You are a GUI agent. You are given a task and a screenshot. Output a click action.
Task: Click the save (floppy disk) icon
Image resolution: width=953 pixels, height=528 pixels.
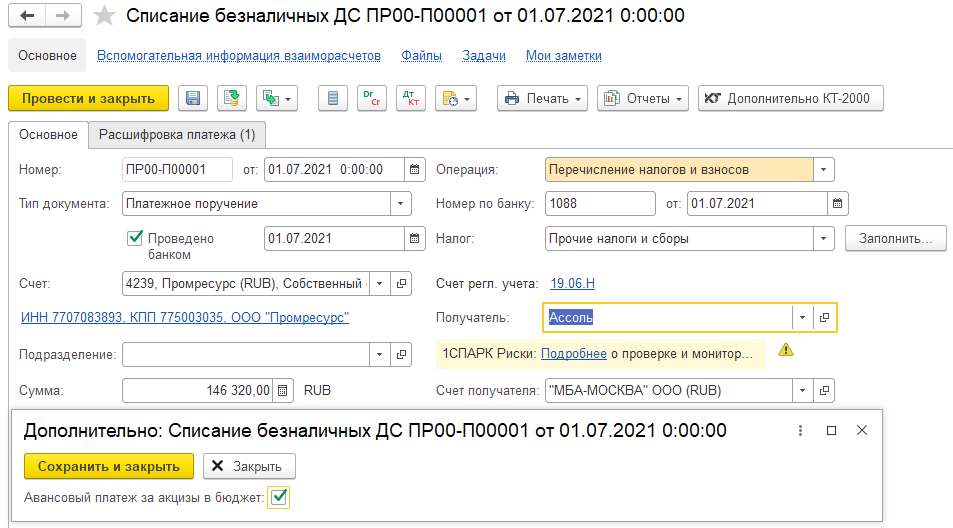[194, 98]
